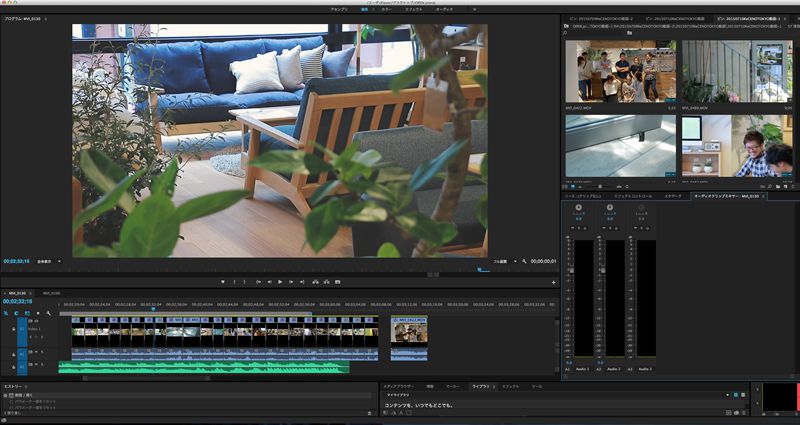This screenshot has height=425, width=800.
Task: Open the Effect Controls tab
Action: point(633,196)
